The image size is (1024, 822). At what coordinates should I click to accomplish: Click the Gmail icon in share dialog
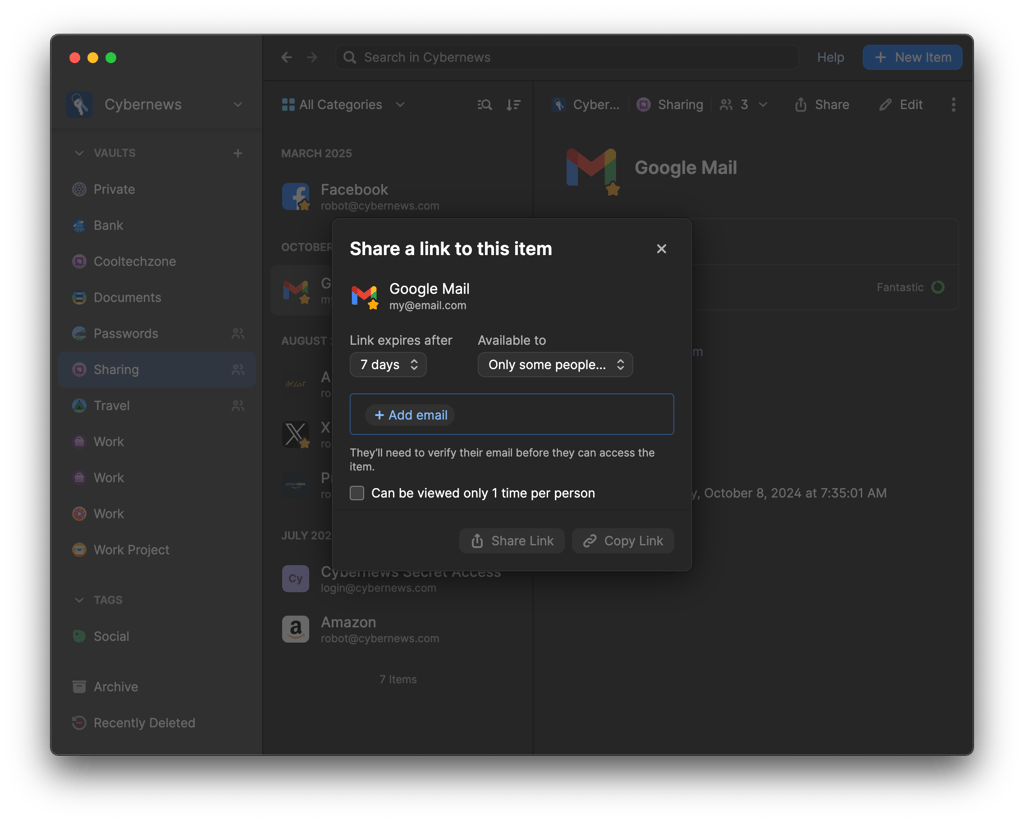click(364, 296)
